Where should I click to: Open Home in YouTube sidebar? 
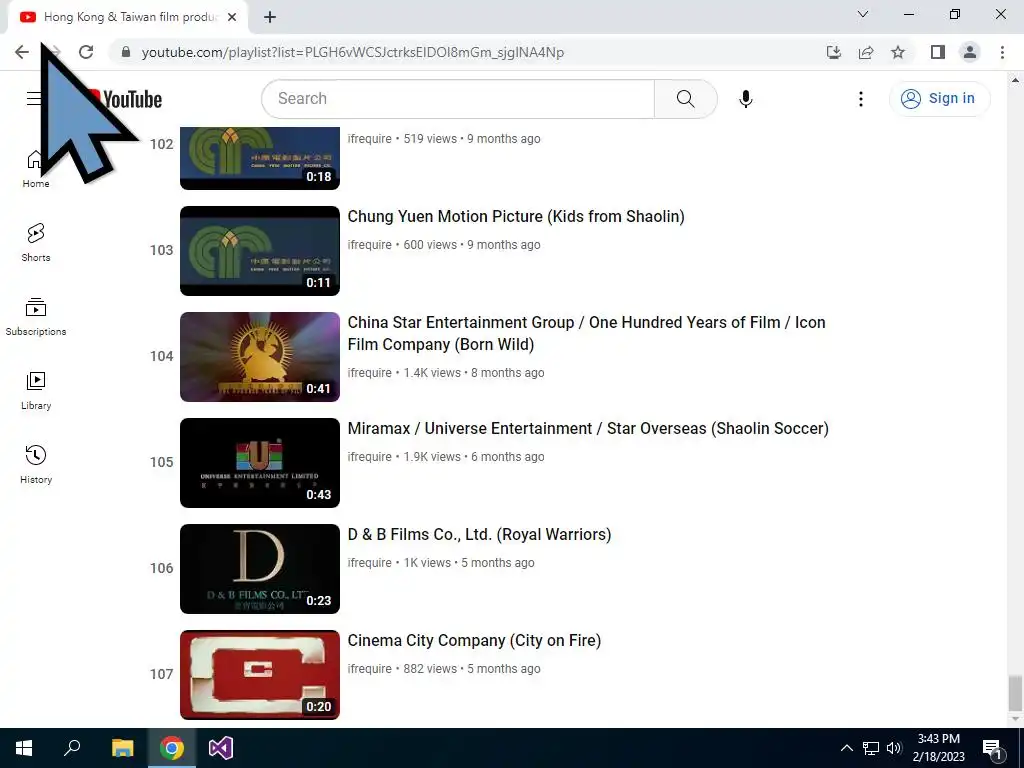pos(36,169)
